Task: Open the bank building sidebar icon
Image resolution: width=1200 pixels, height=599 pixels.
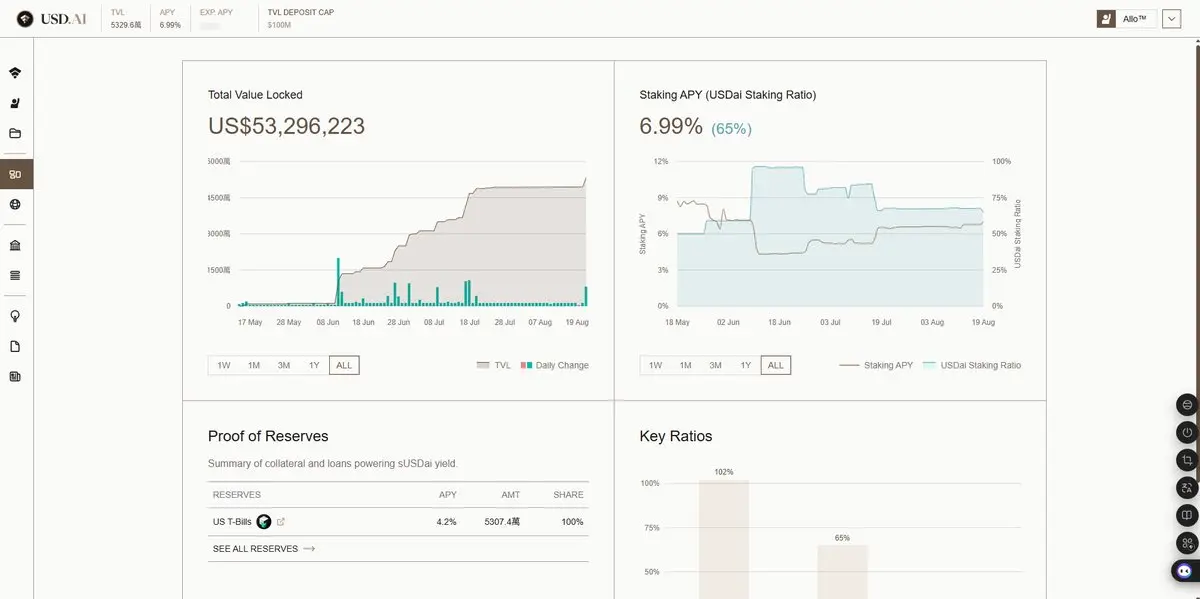Action: pos(15,245)
